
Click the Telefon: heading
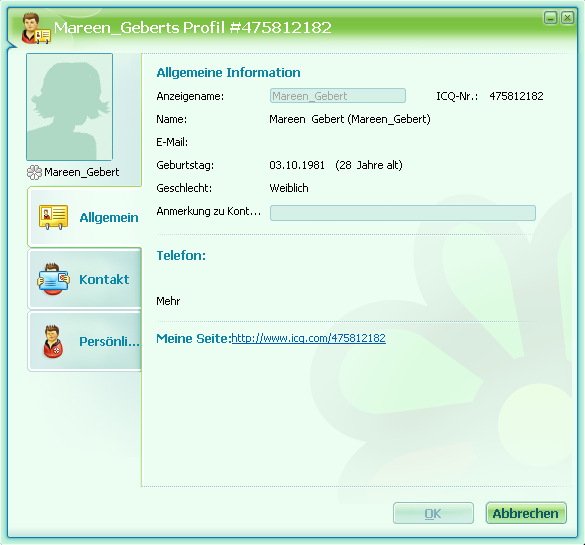pyautogui.click(x=181, y=256)
